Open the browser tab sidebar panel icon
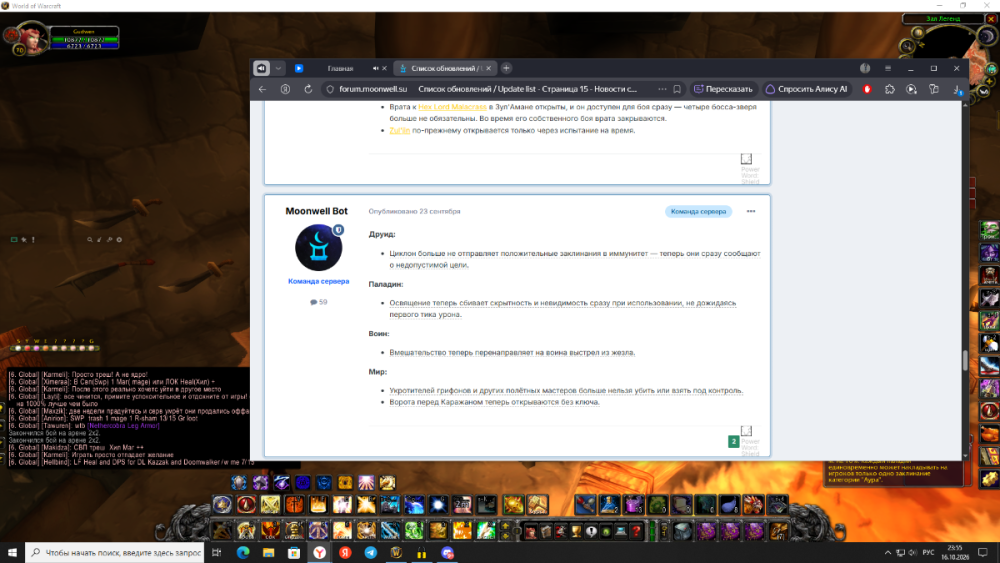 click(261, 68)
